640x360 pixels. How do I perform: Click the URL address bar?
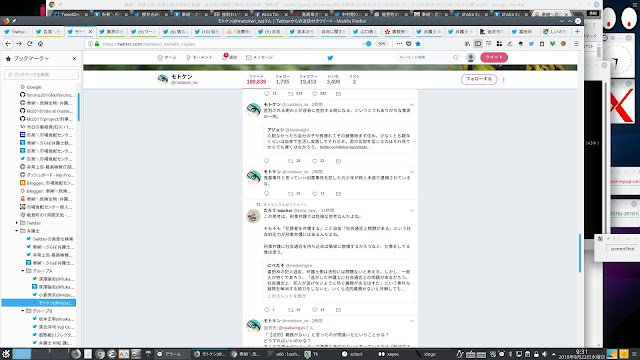point(229,44)
